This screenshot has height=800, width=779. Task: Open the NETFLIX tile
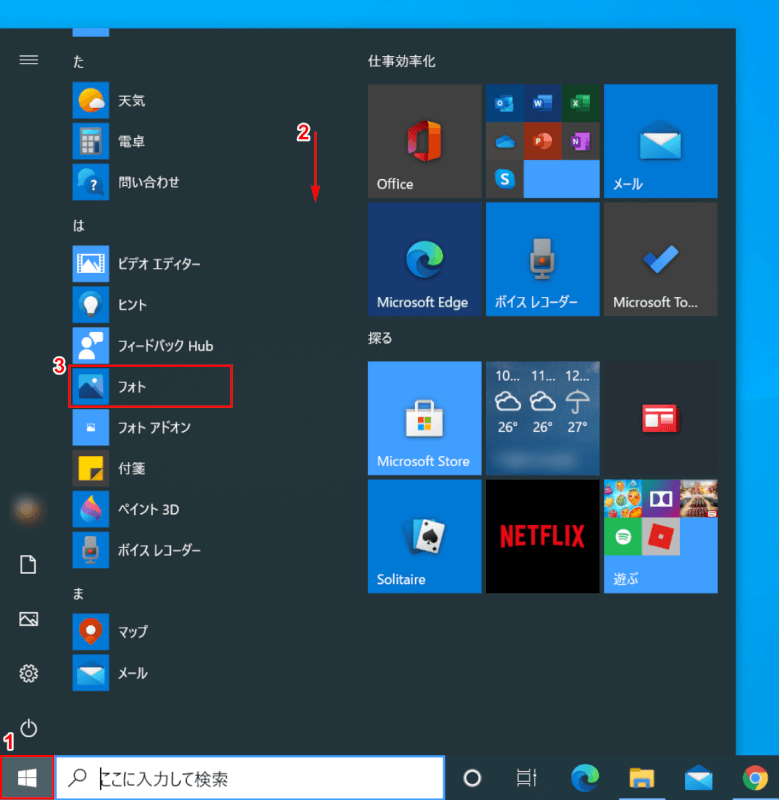click(542, 536)
